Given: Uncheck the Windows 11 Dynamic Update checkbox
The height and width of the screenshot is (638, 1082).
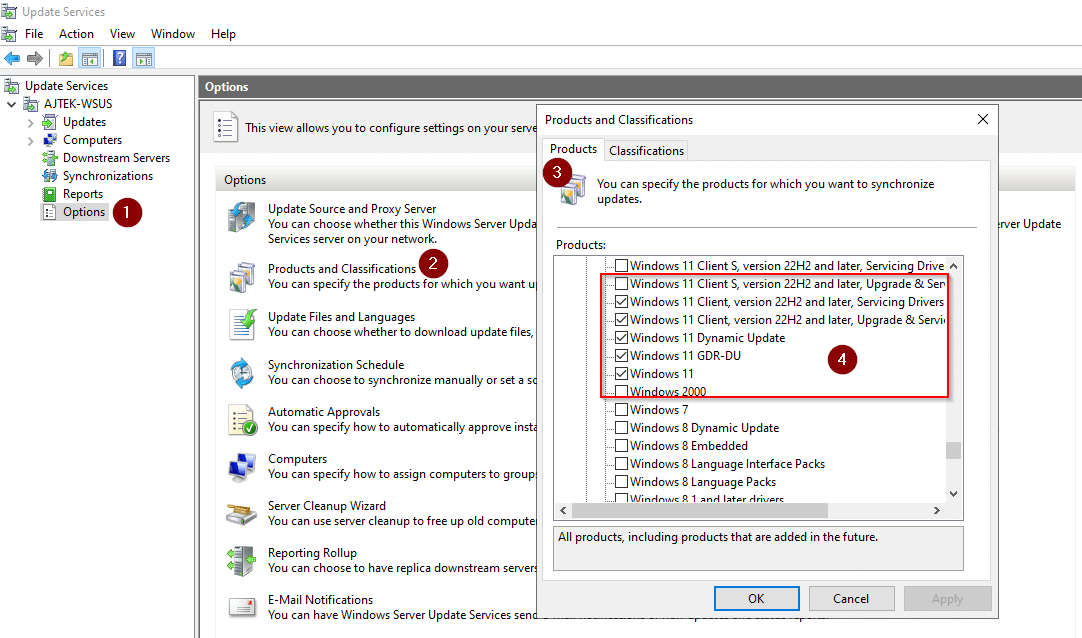Looking at the screenshot, I should (622, 337).
